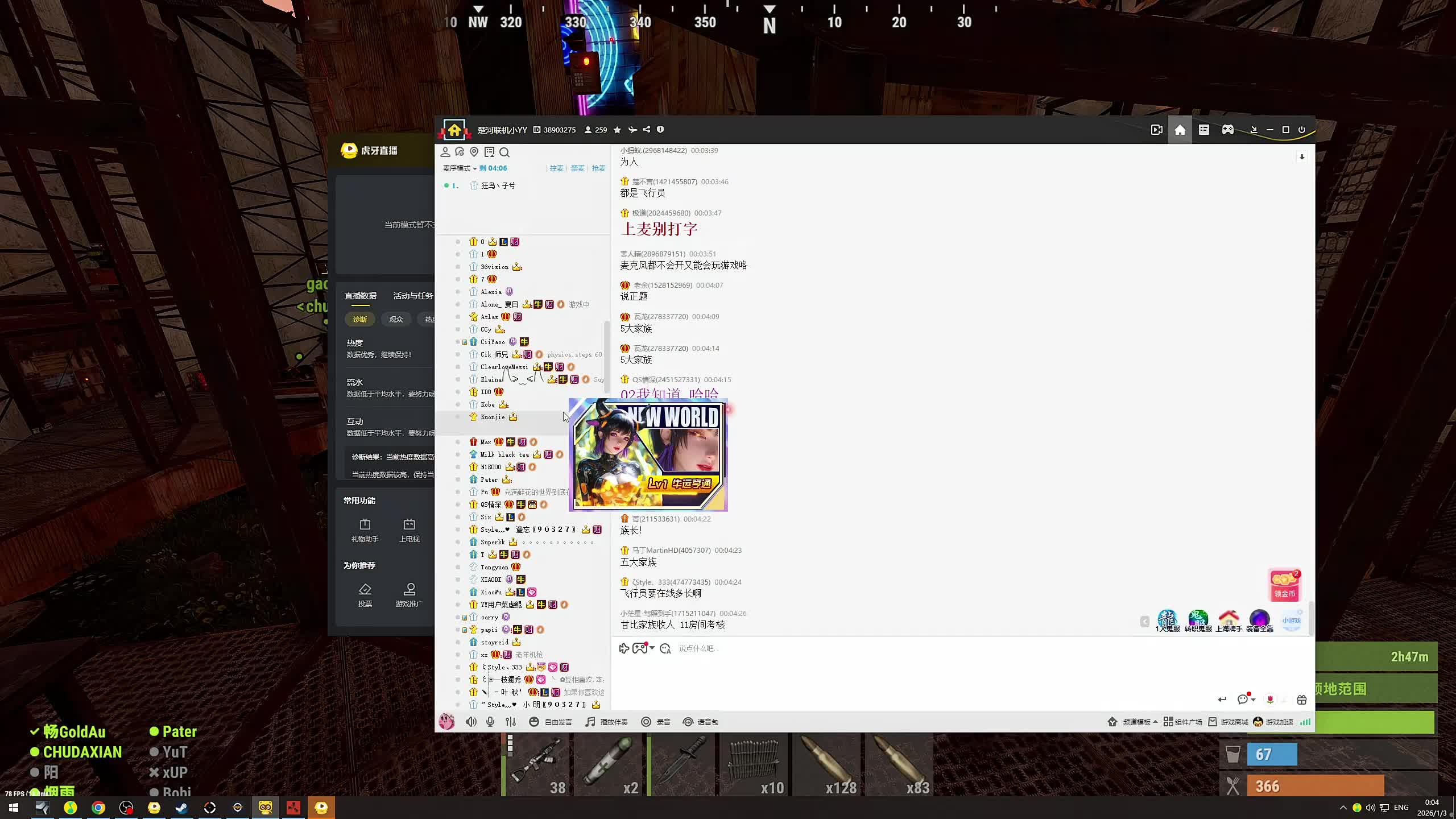The height and width of the screenshot is (819, 1456).
Task: Click the 禁麦 mute-mic link
Action: pos(577,168)
